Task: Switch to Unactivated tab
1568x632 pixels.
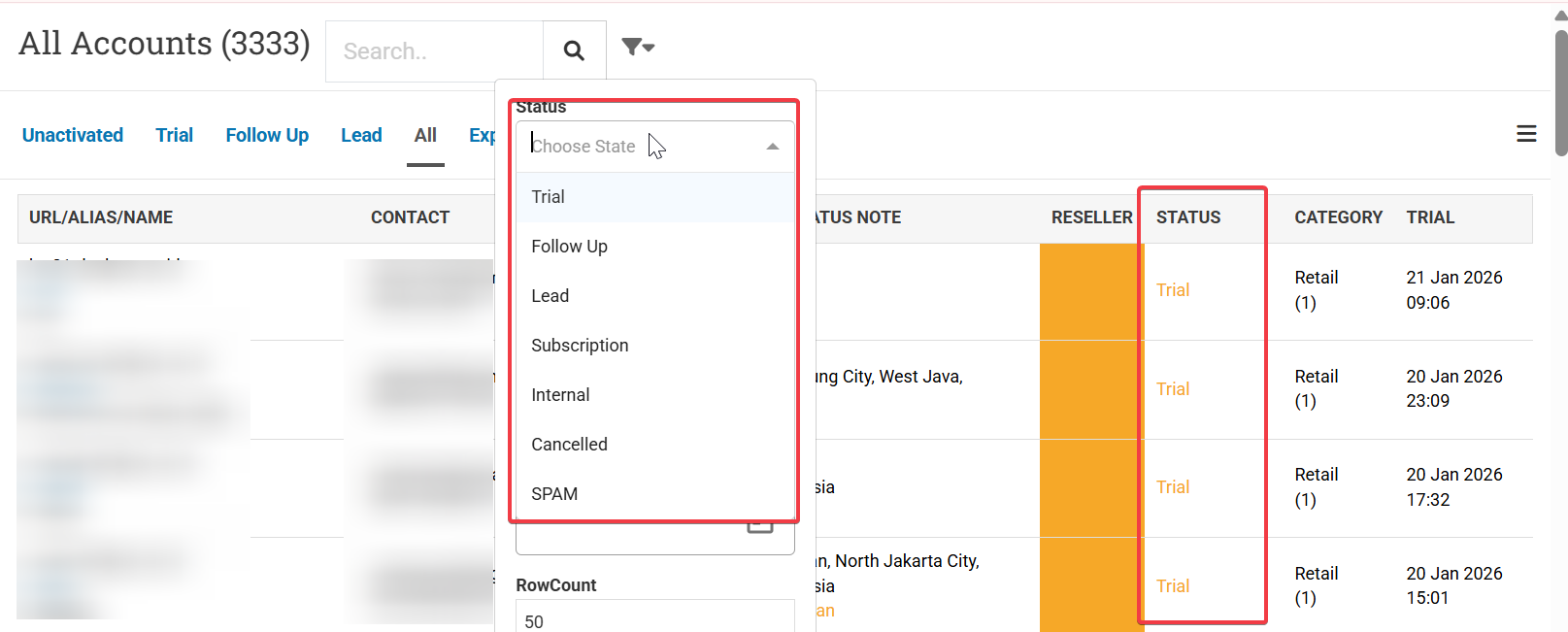Action: coord(73,135)
